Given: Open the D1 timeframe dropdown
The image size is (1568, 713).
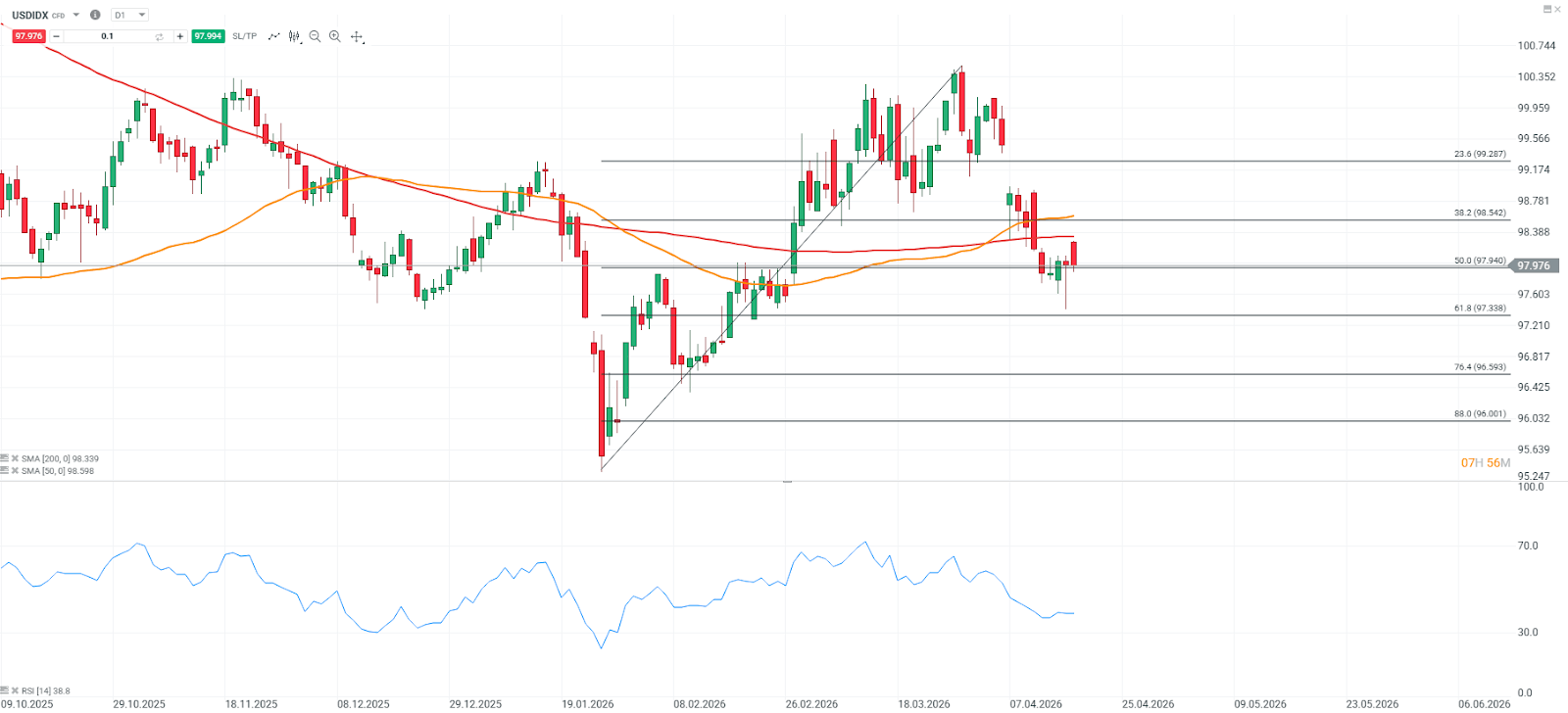Looking at the screenshot, I should (x=130, y=15).
